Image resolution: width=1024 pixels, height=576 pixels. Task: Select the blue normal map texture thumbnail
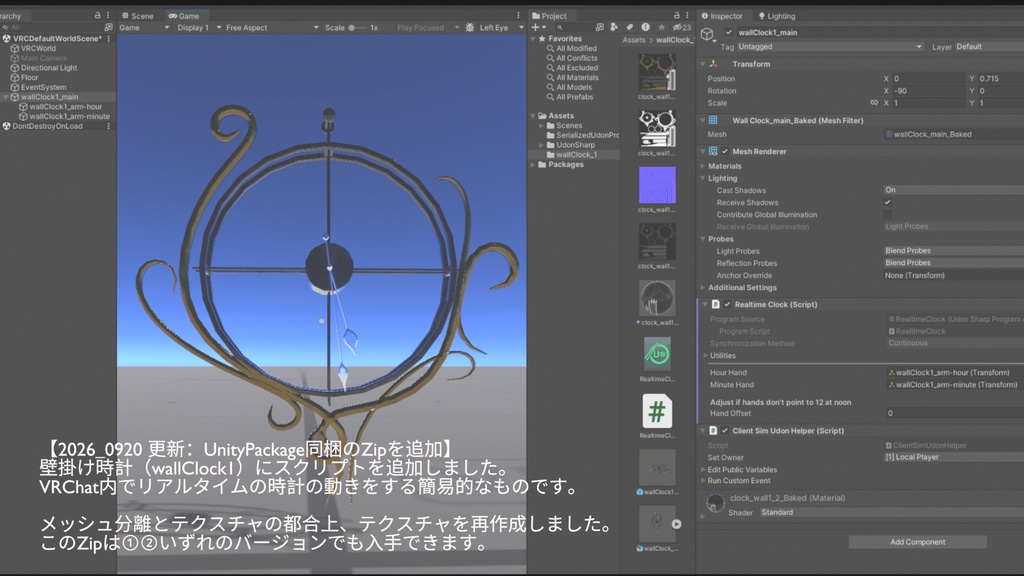click(657, 185)
